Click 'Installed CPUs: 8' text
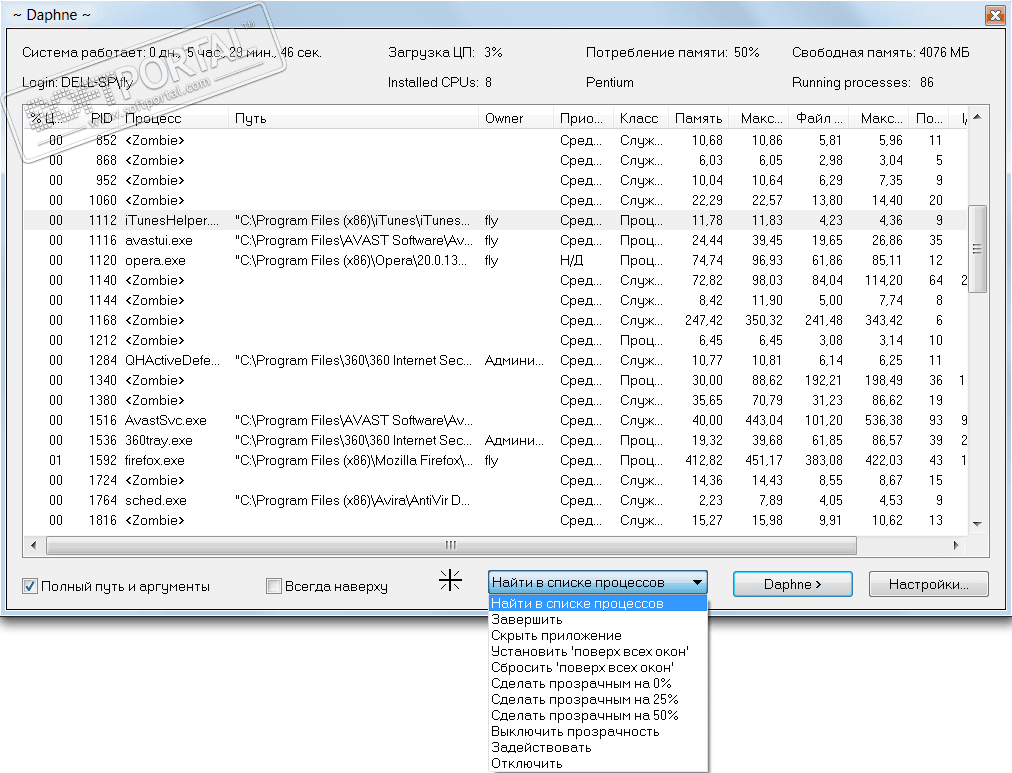 click(440, 83)
